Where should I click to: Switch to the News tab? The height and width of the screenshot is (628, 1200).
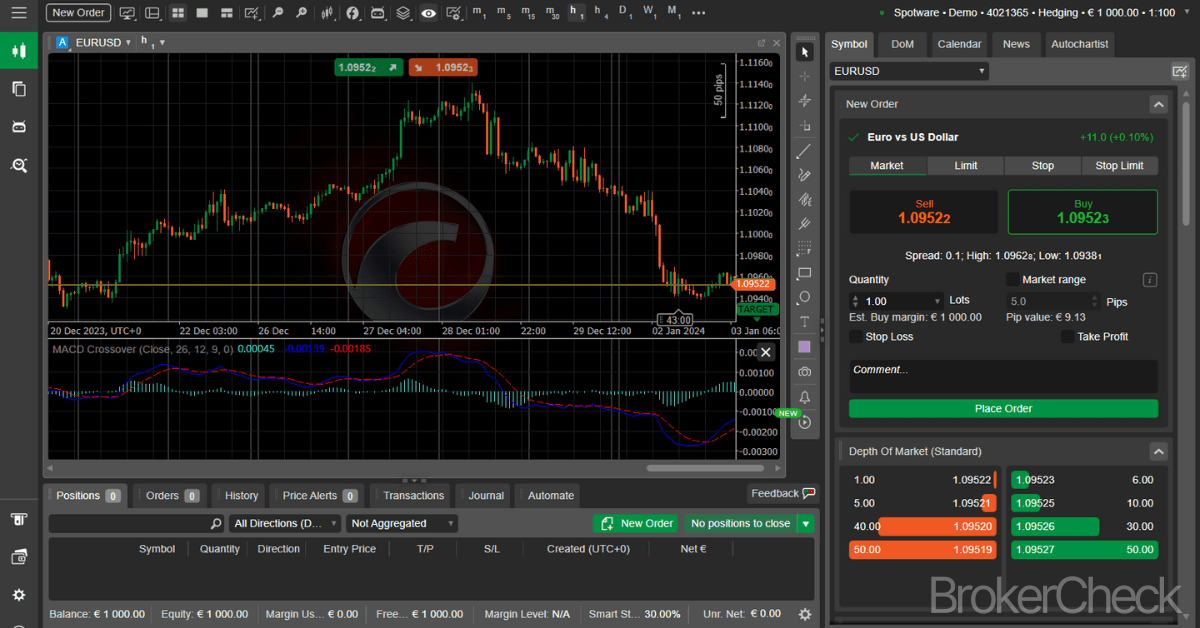1016,44
